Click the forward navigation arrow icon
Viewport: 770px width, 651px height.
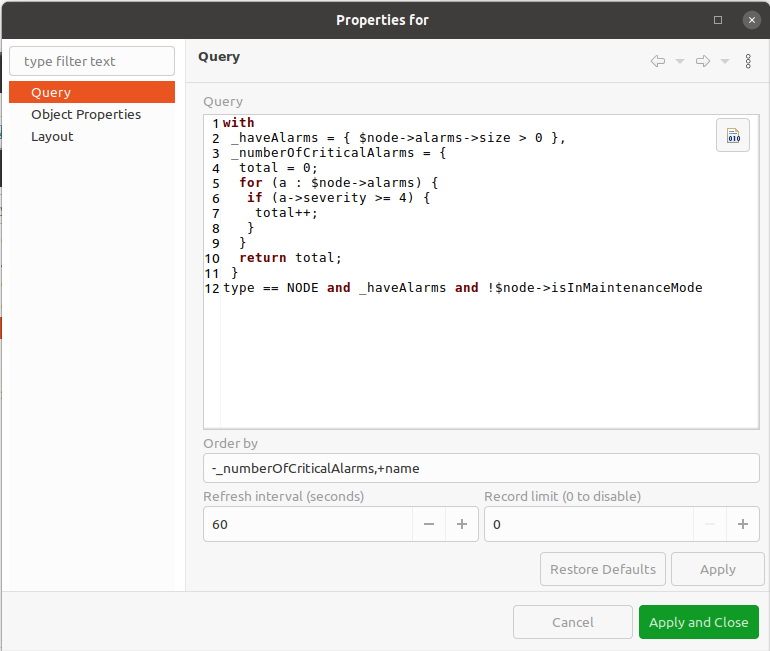[703, 61]
